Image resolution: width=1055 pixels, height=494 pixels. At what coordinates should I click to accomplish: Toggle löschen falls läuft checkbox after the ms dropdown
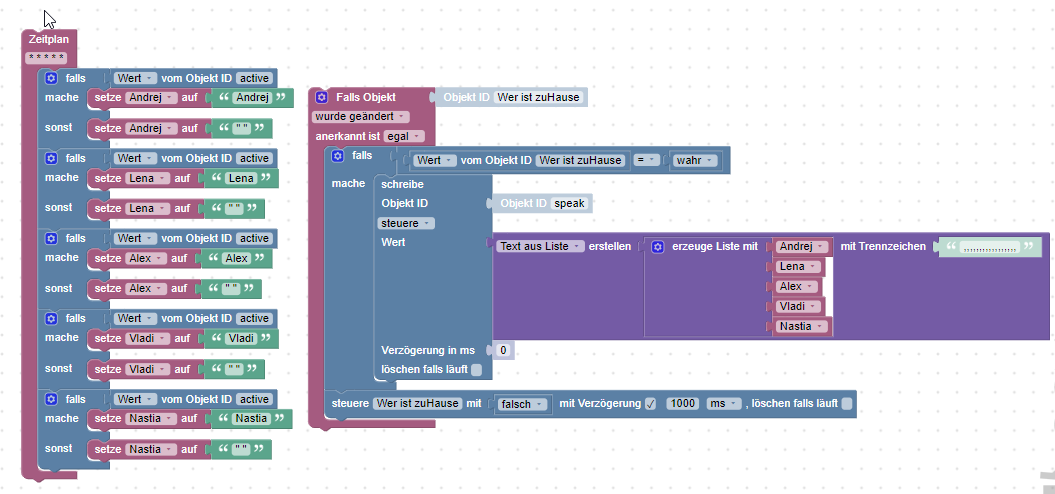click(846, 404)
